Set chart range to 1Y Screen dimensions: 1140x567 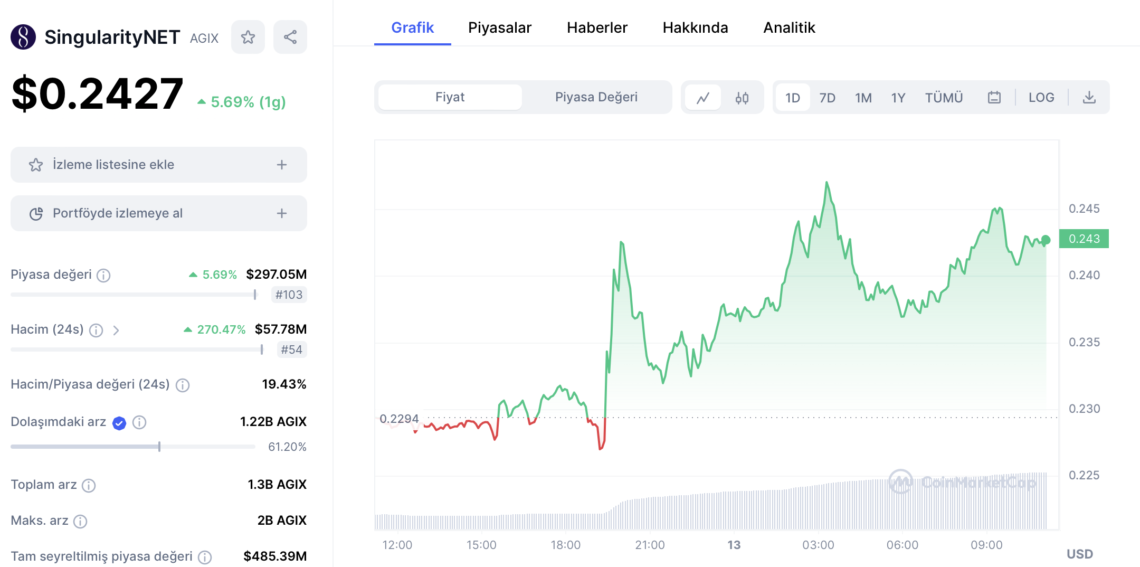[x=898, y=97]
